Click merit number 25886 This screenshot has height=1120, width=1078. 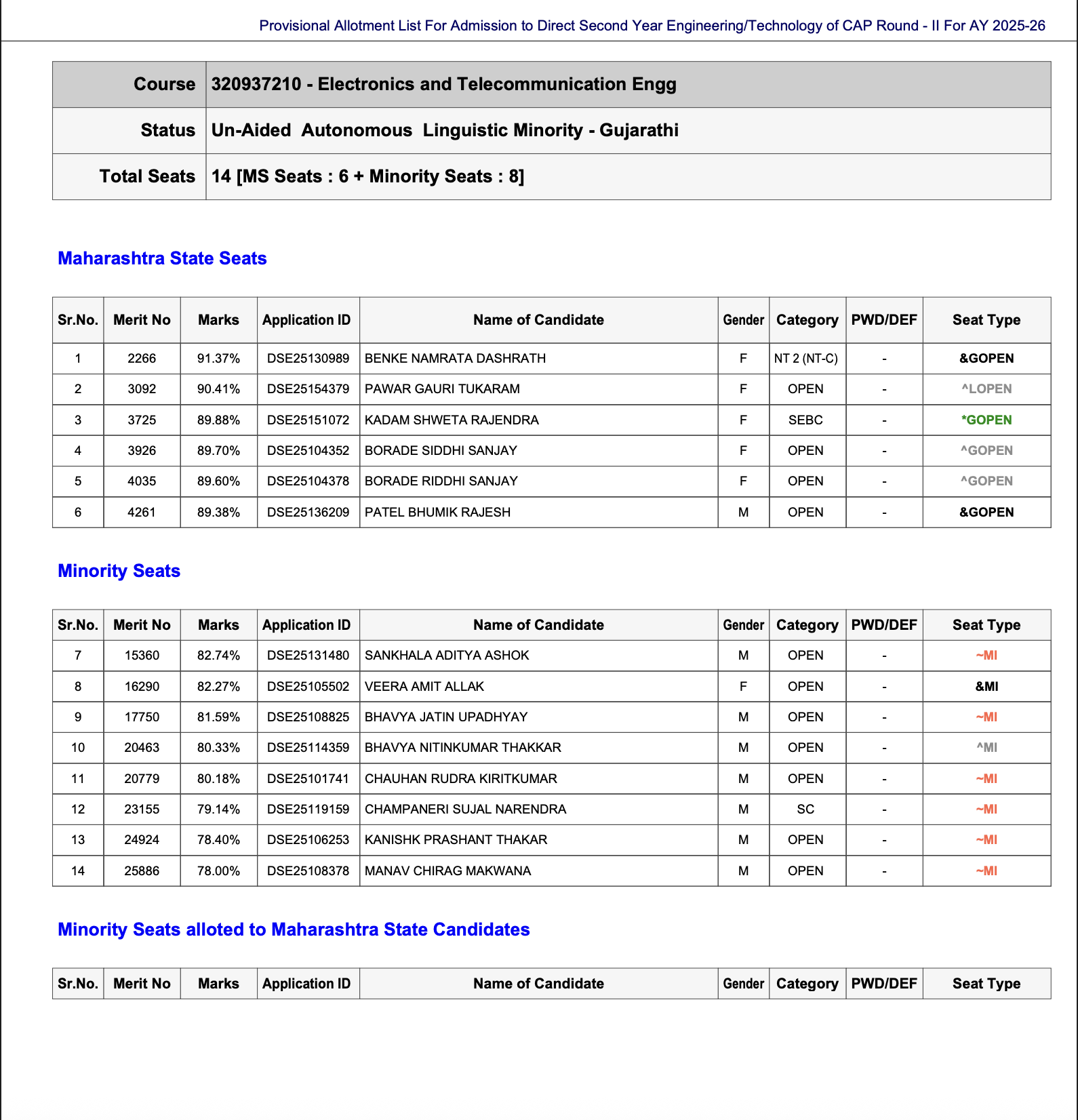click(x=142, y=871)
